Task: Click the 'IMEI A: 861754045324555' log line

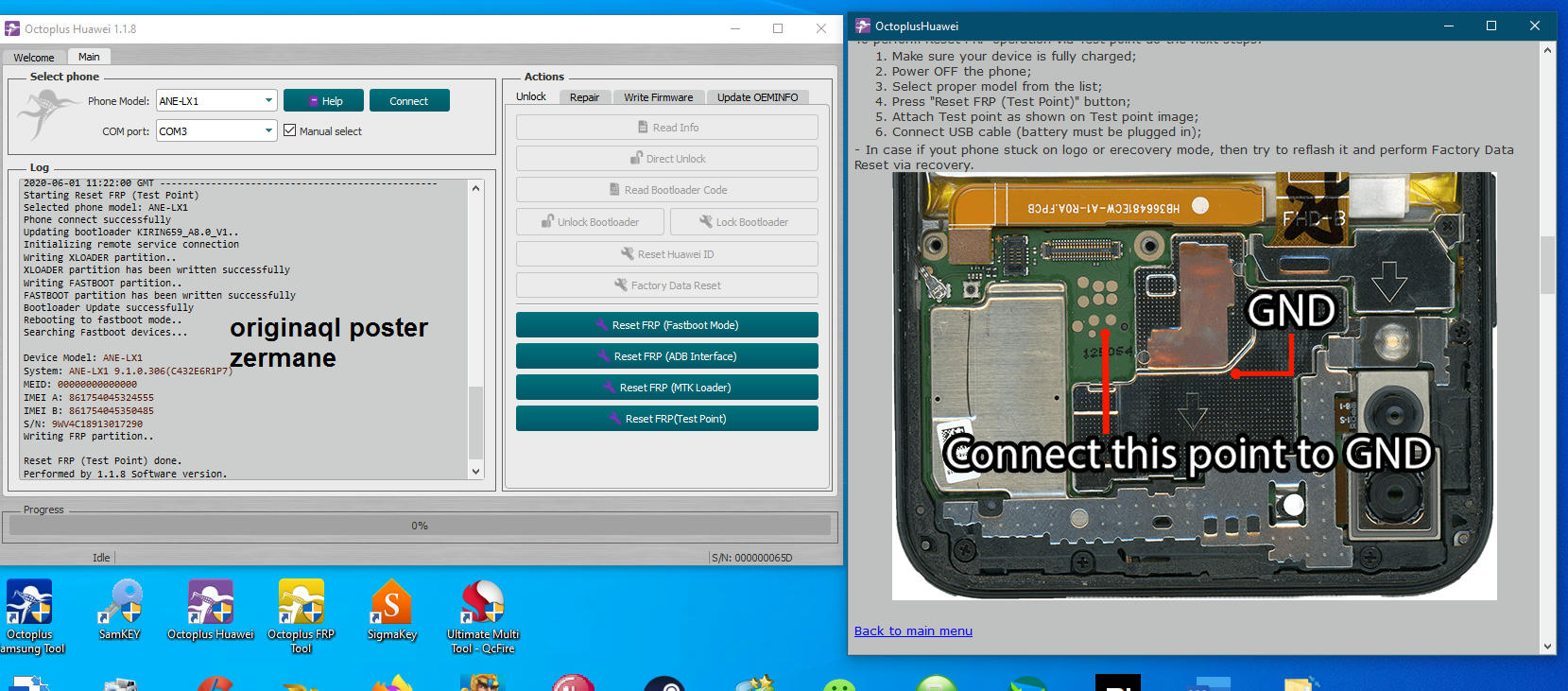Action: [x=89, y=398]
